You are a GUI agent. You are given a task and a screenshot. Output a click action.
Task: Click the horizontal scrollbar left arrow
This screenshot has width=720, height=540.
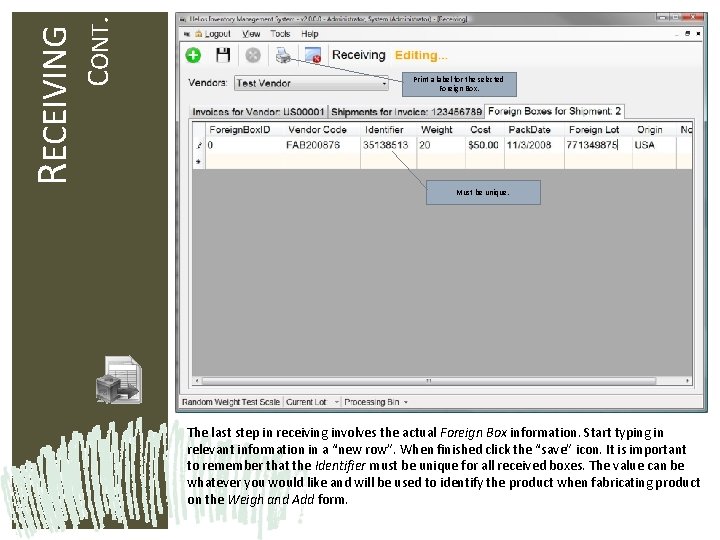click(197, 381)
